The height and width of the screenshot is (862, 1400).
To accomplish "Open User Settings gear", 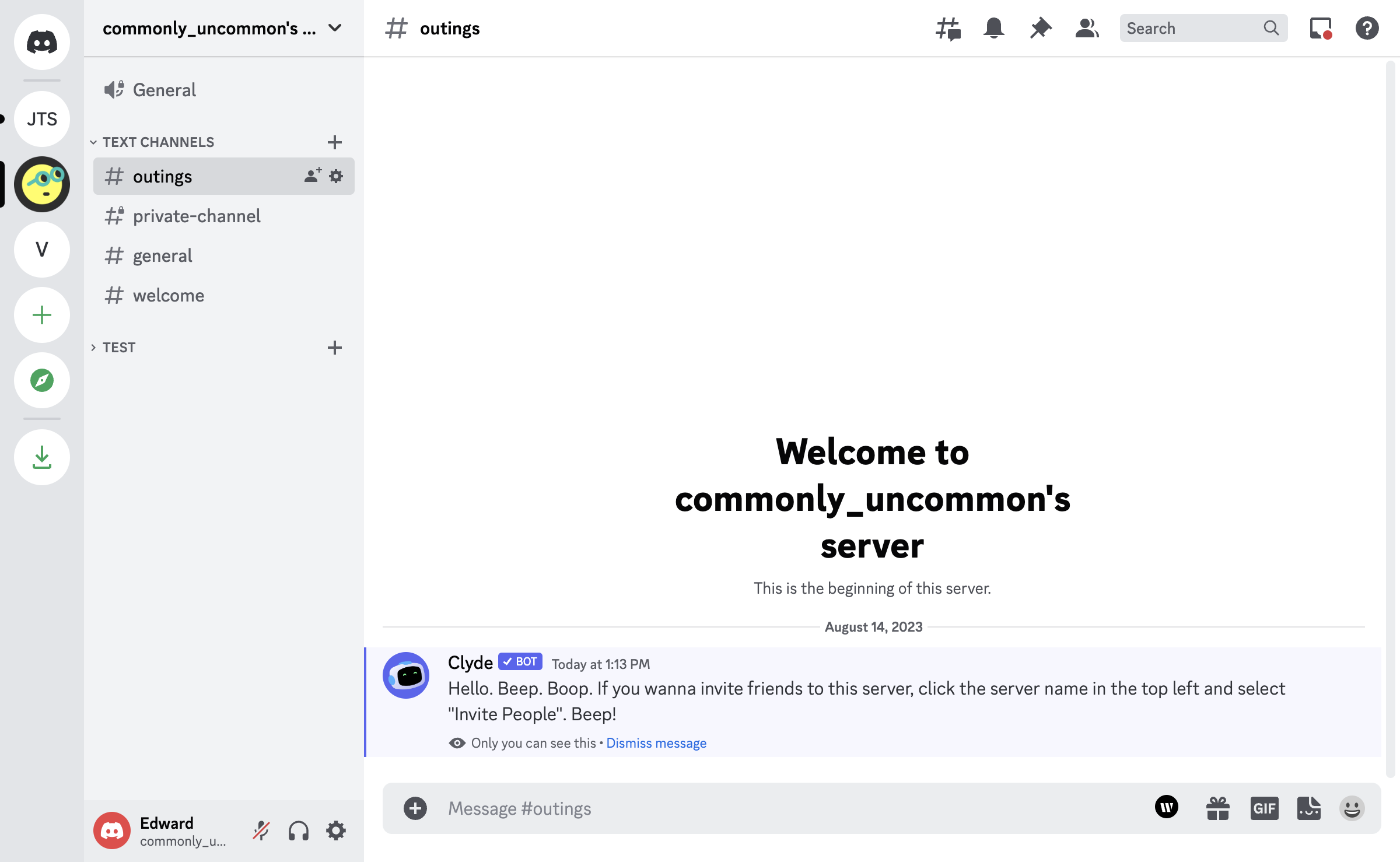I will pos(336,831).
